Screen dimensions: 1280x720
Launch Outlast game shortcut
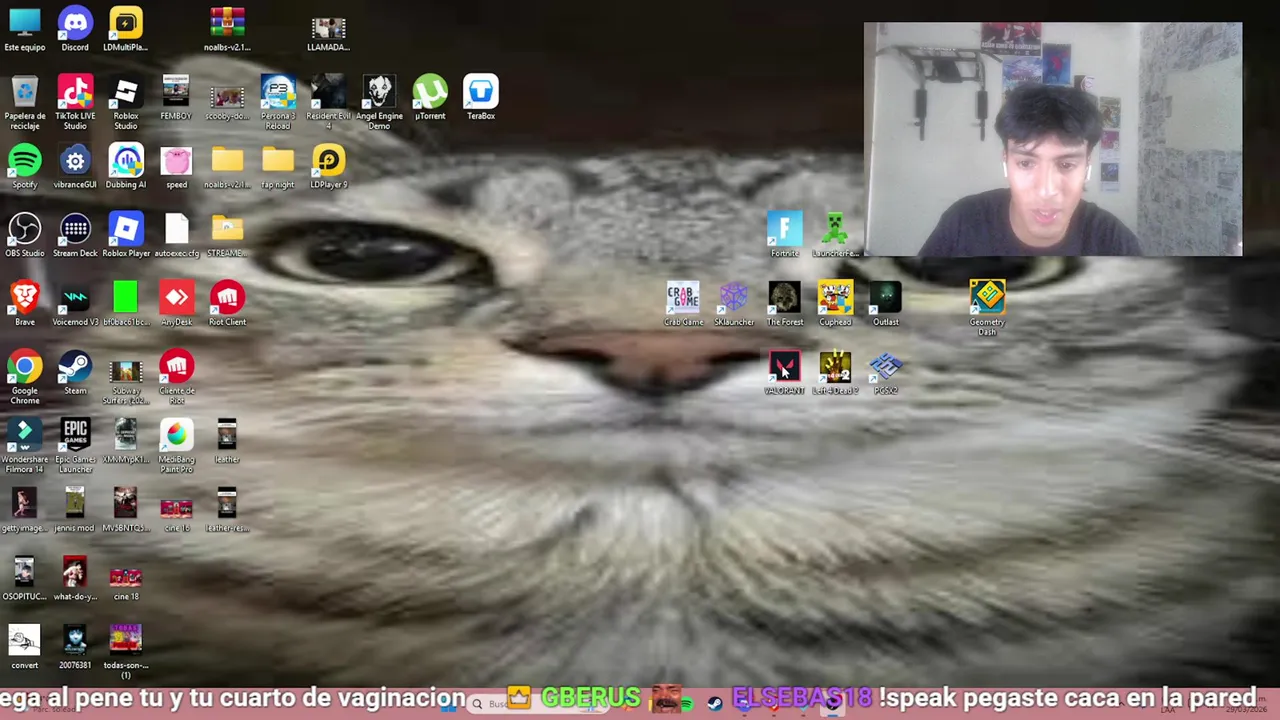click(886, 304)
